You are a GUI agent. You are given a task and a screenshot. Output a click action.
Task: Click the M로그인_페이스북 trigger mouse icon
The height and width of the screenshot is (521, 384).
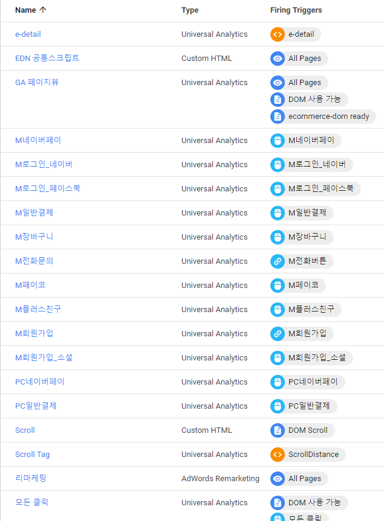click(x=277, y=189)
